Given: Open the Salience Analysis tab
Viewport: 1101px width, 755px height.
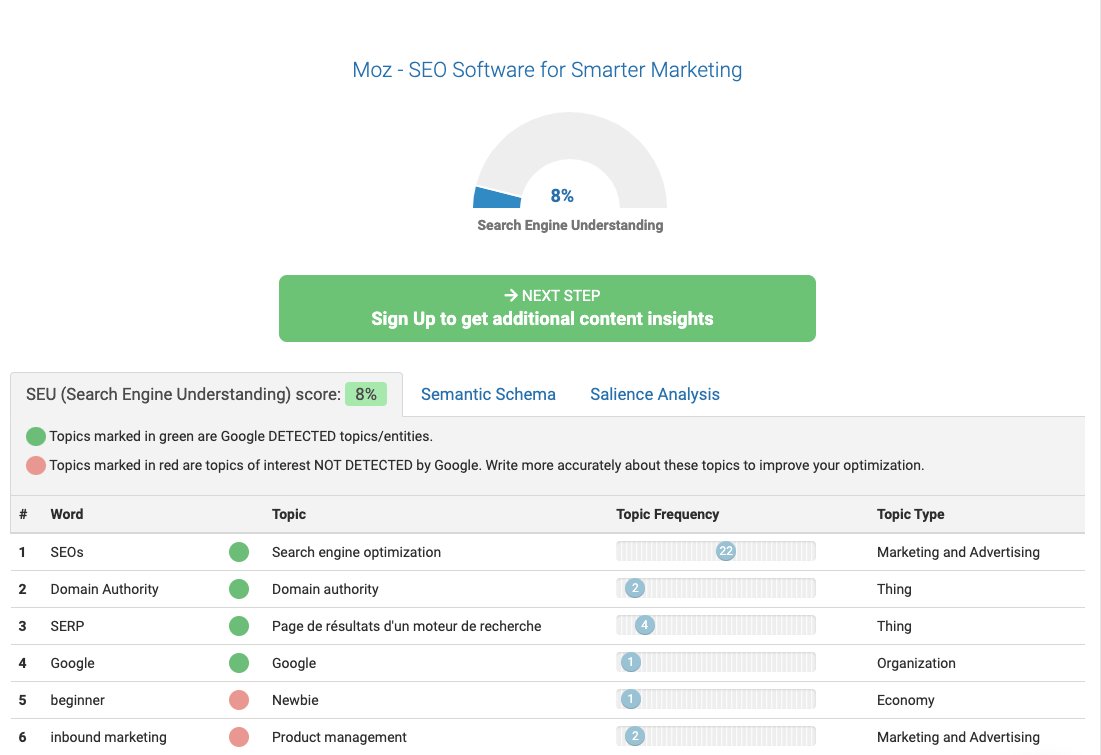Looking at the screenshot, I should 654,394.
